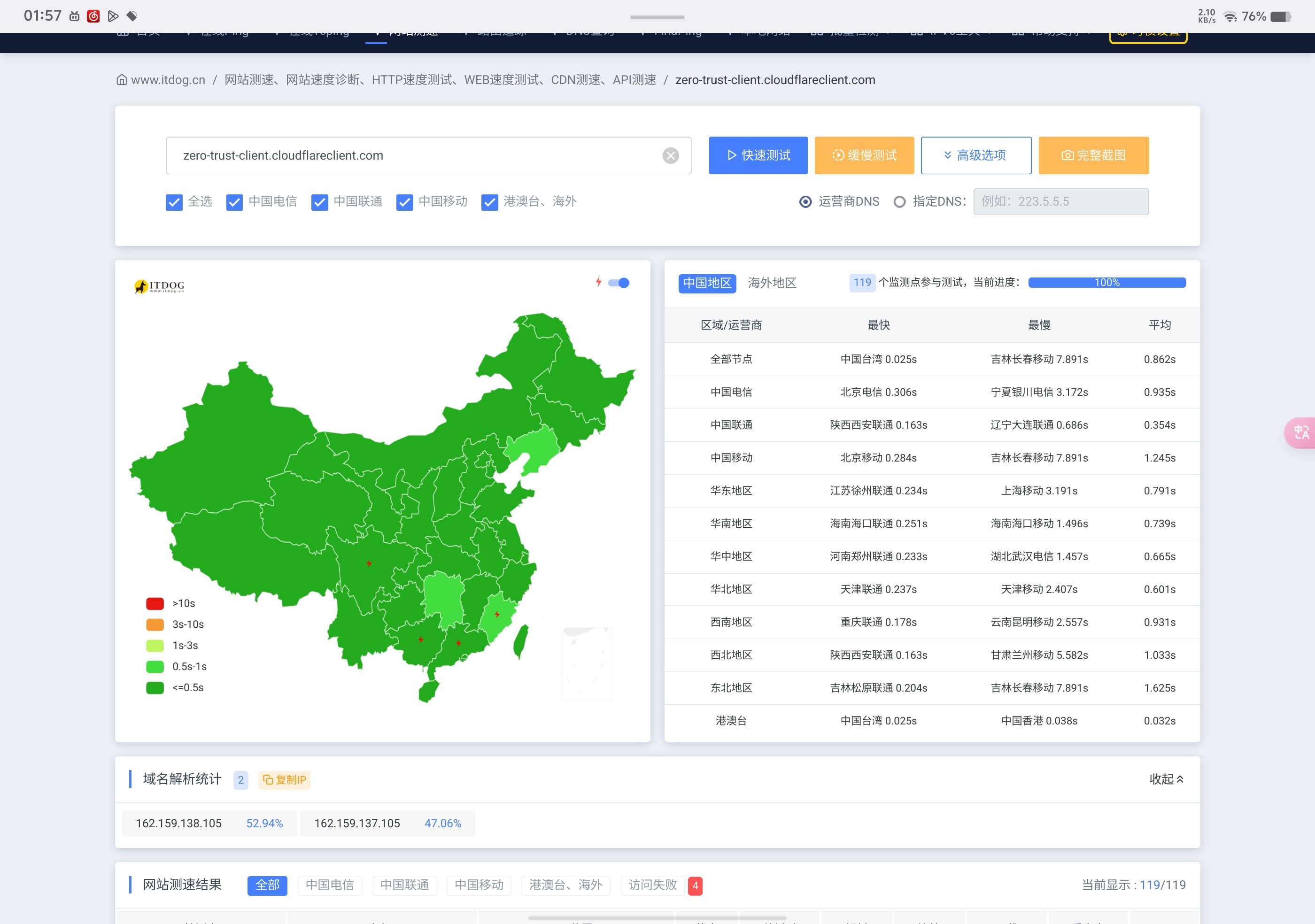Viewport: 1315px width, 924px height.
Task: Filter results by 中国联通 tab
Action: click(x=404, y=885)
